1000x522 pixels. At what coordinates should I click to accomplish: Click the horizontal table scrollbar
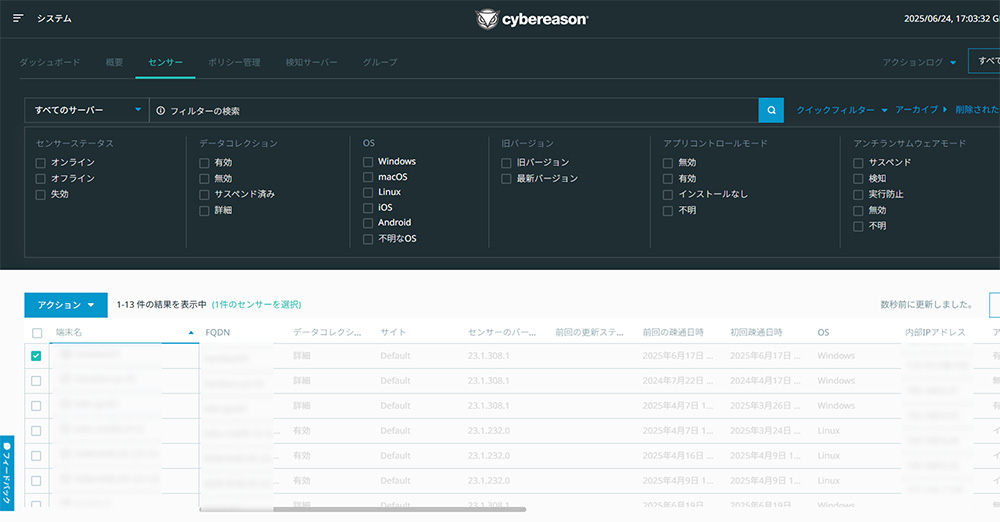[362, 509]
